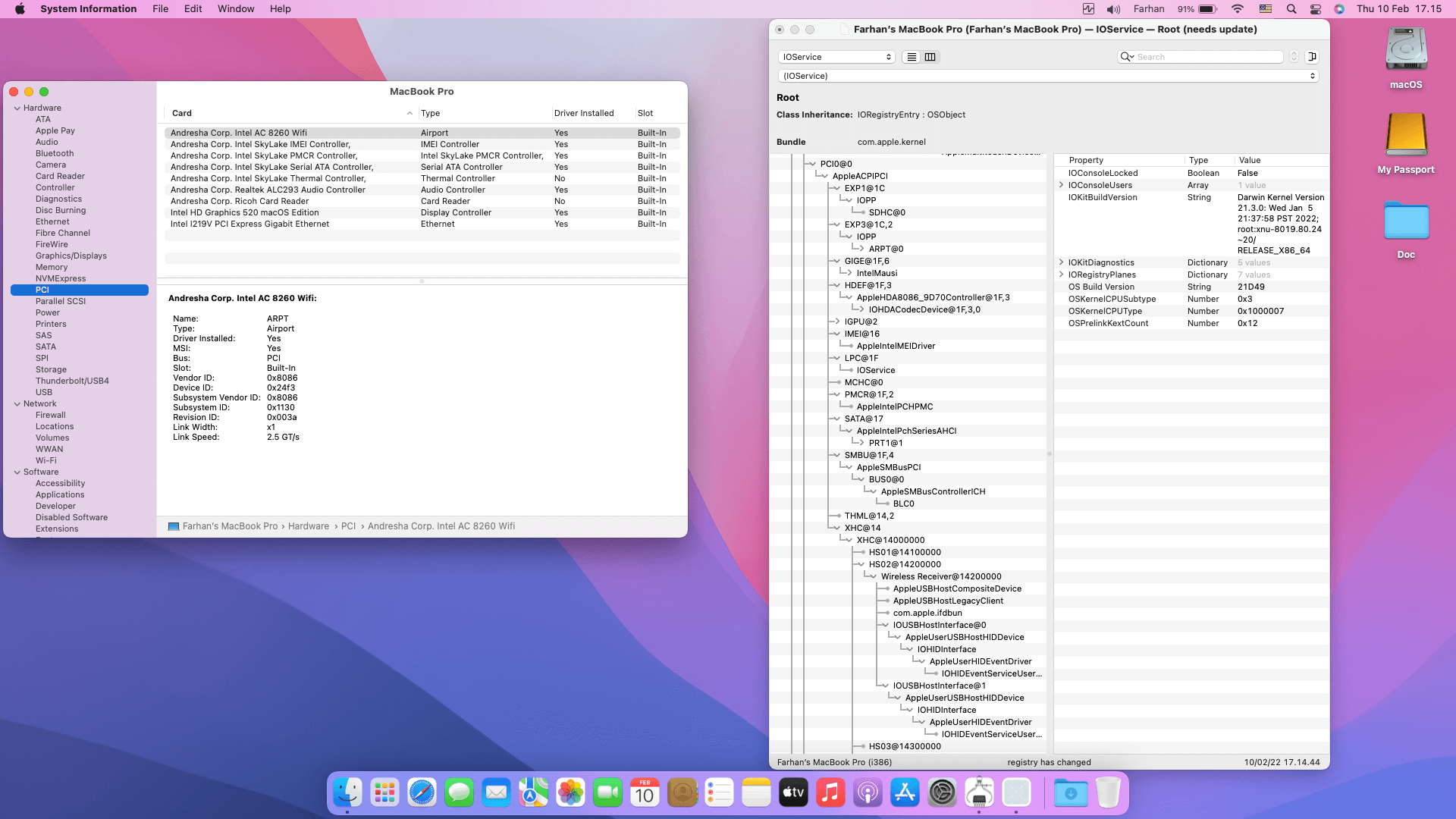Viewport: 1456px width, 819px height.
Task: Open the File menu
Action: pyautogui.click(x=160, y=9)
